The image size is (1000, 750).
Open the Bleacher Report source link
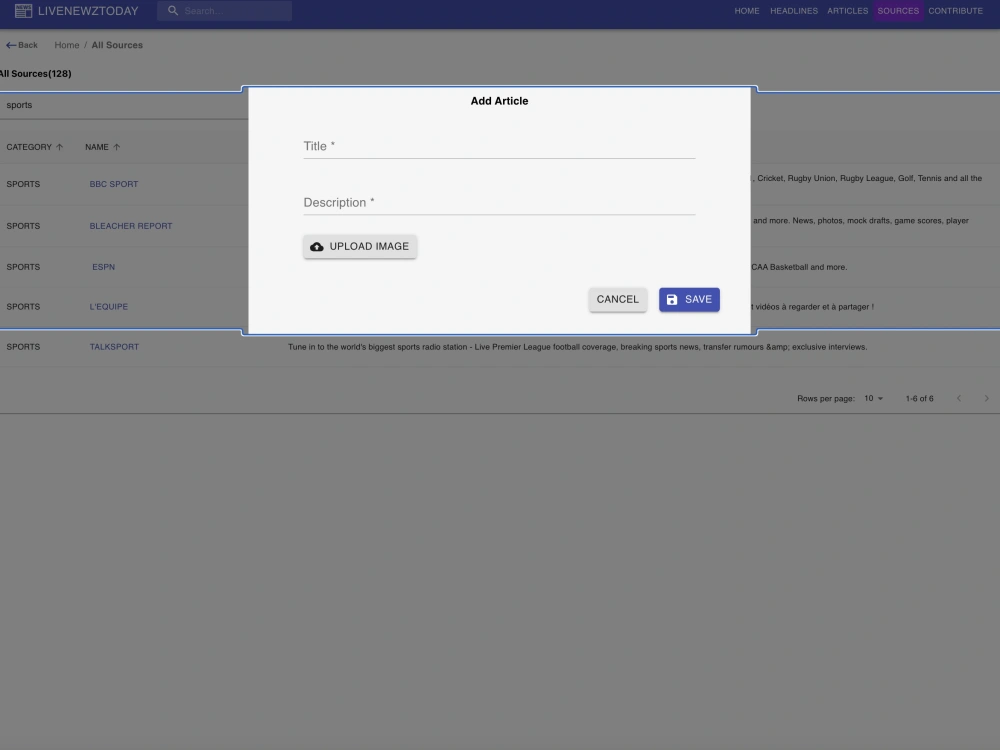coord(131,226)
